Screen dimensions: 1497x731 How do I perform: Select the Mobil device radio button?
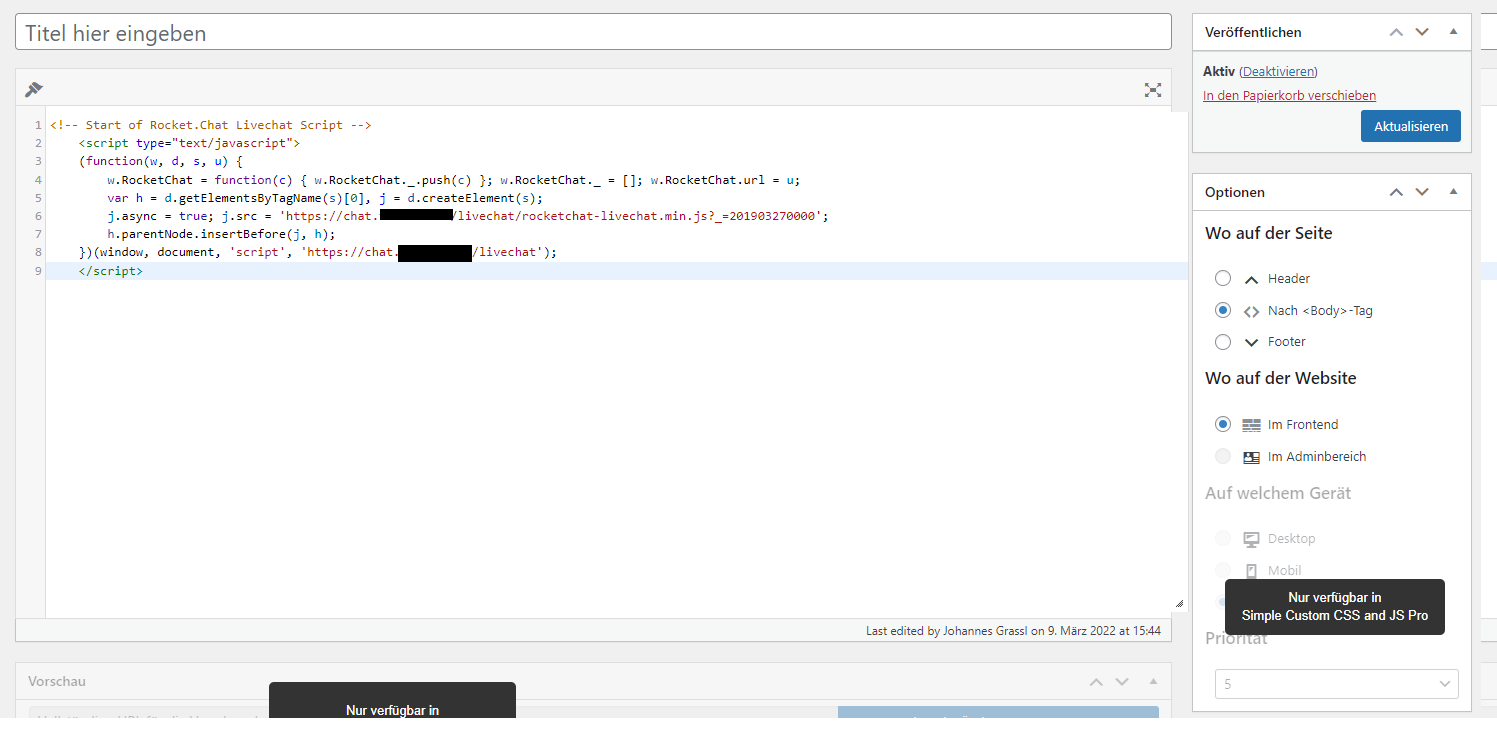pos(1222,570)
